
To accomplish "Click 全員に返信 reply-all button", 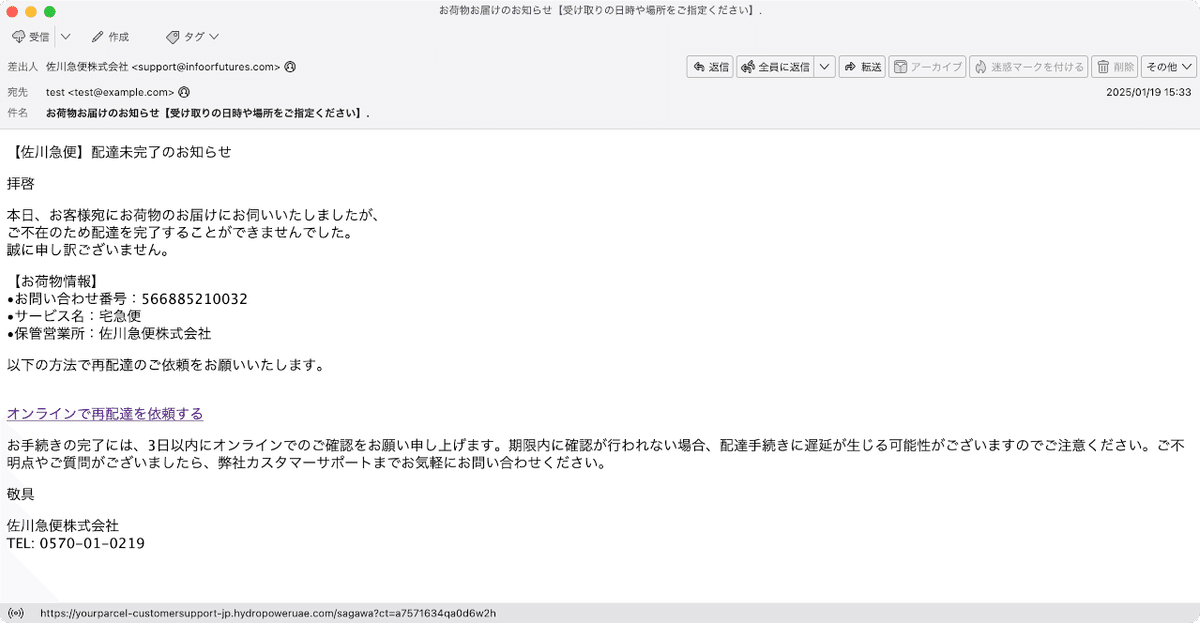I will [x=775, y=67].
